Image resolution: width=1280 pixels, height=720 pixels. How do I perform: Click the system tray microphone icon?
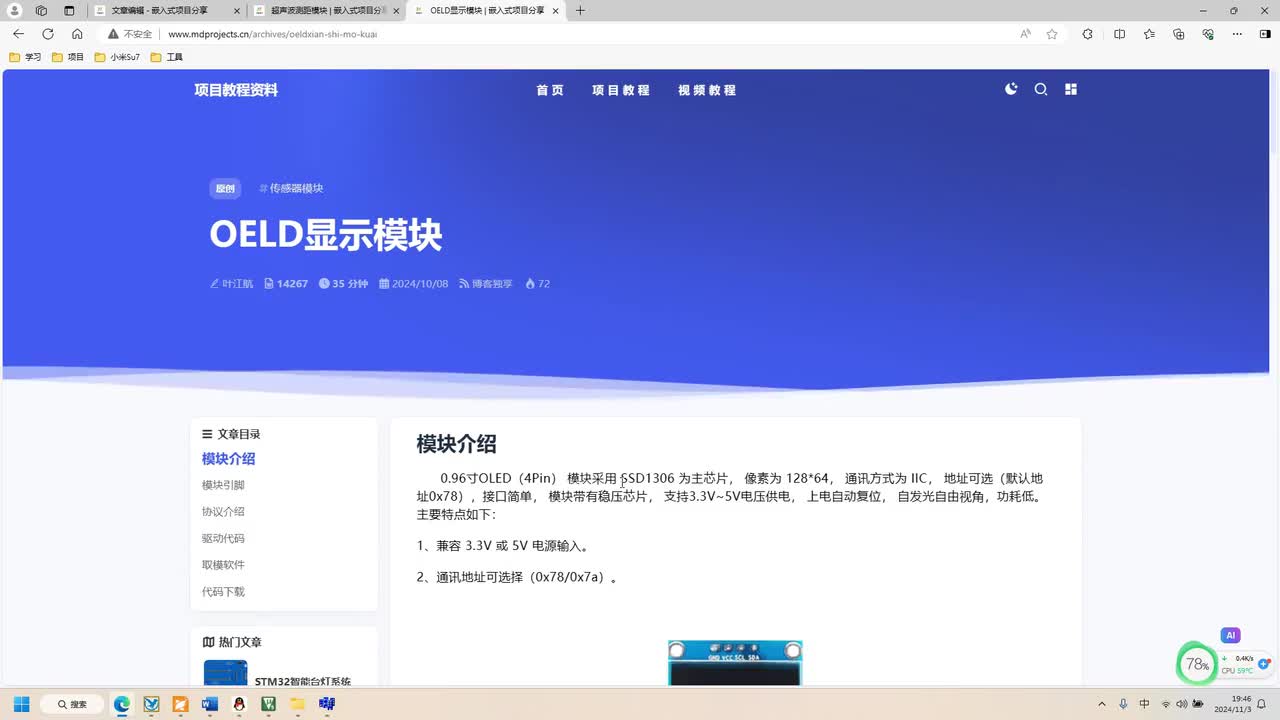1123,704
